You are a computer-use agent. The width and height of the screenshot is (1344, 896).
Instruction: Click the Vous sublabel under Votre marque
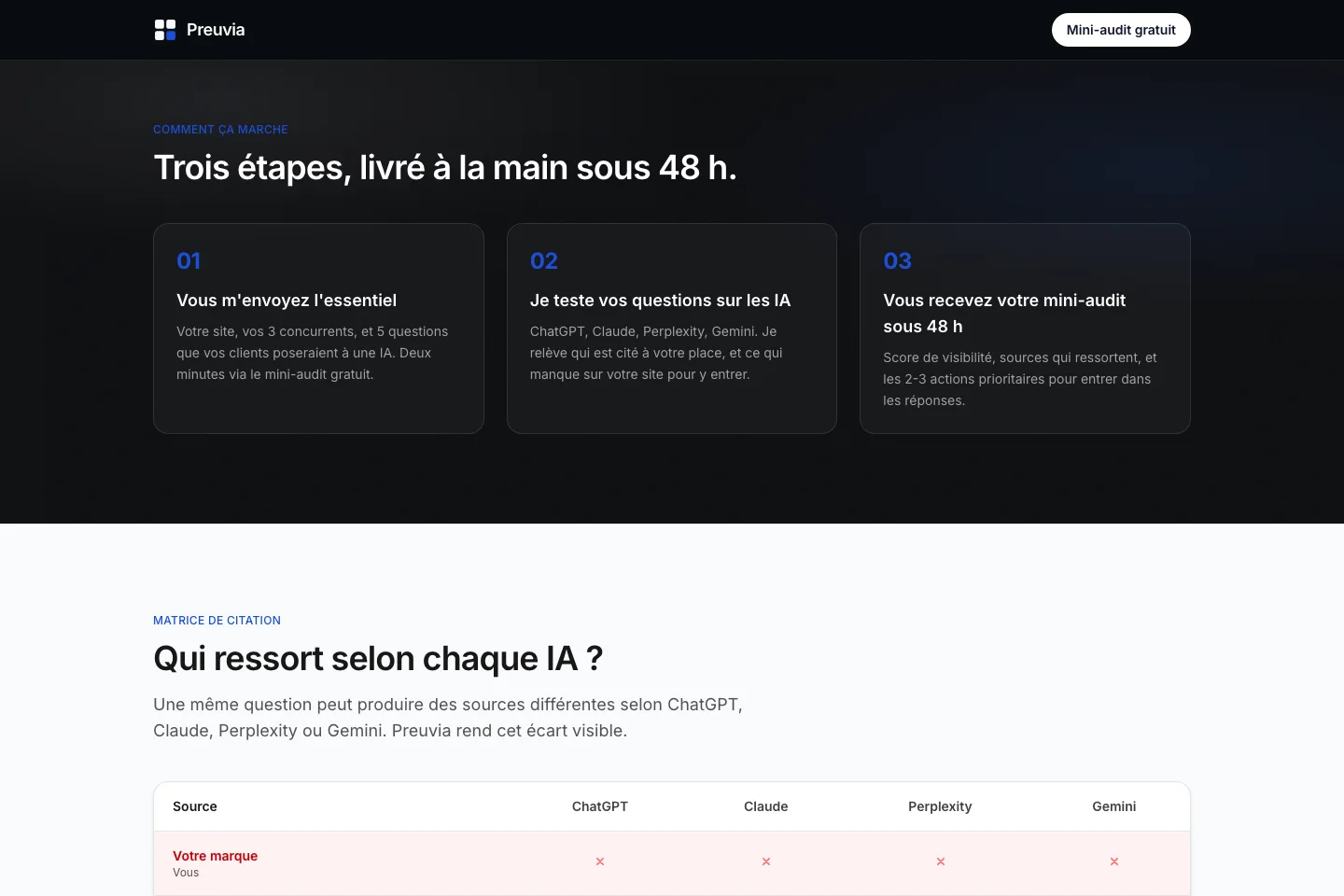[186, 873]
